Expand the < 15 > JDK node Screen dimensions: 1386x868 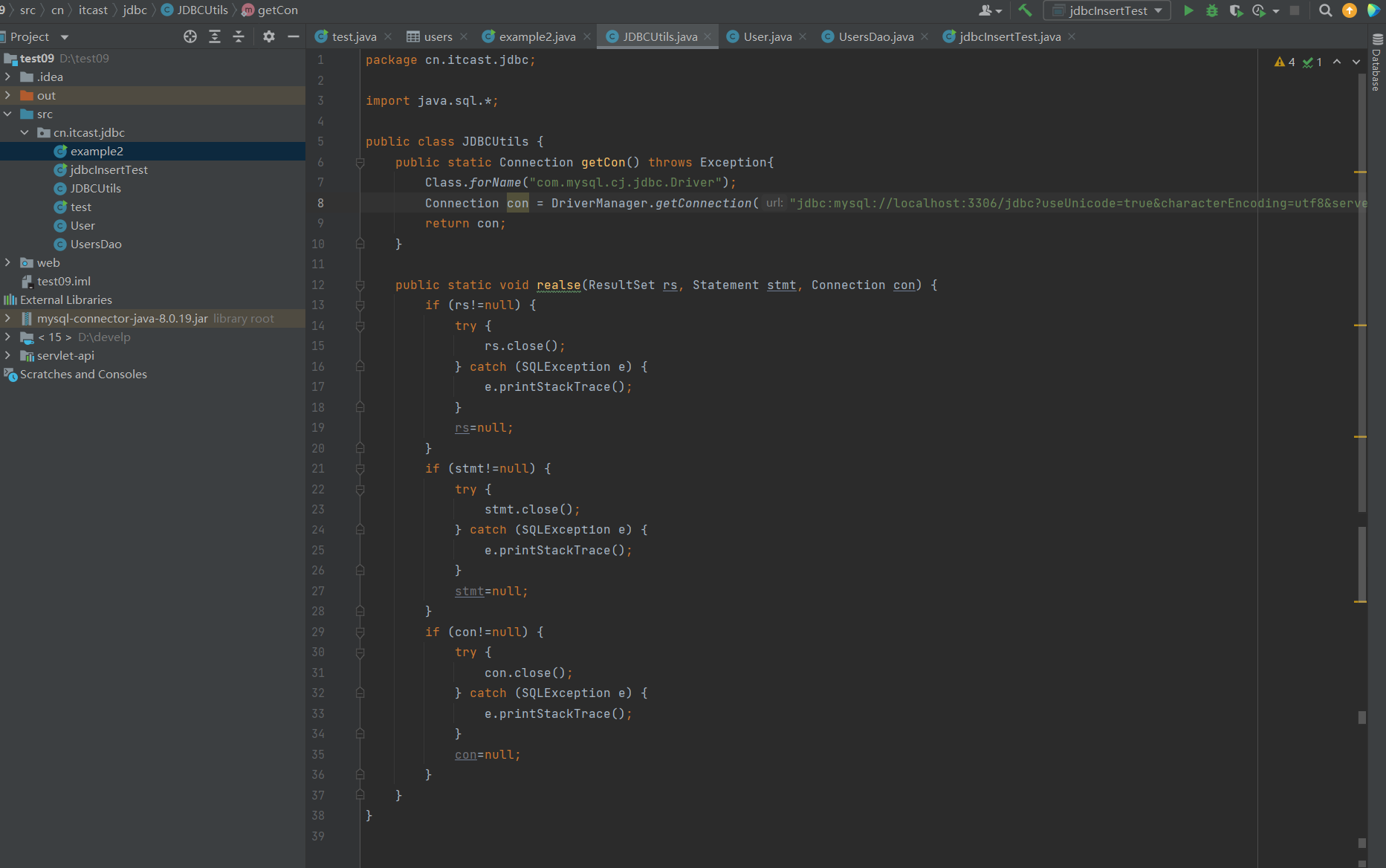click(7, 337)
